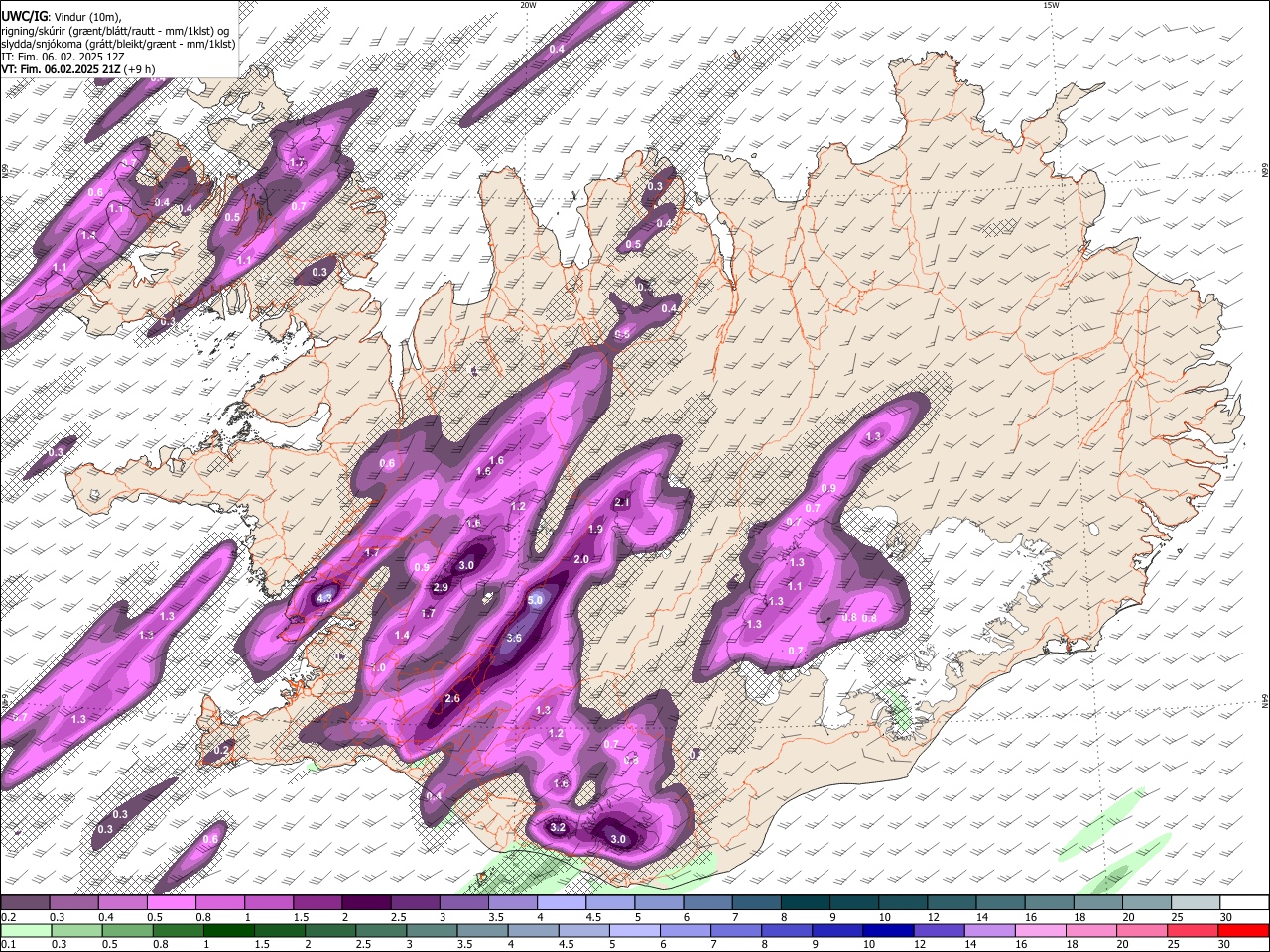
Task: Select the dark mauve 0.2–0.3 upper legend swatch
Action: pos(25,903)
